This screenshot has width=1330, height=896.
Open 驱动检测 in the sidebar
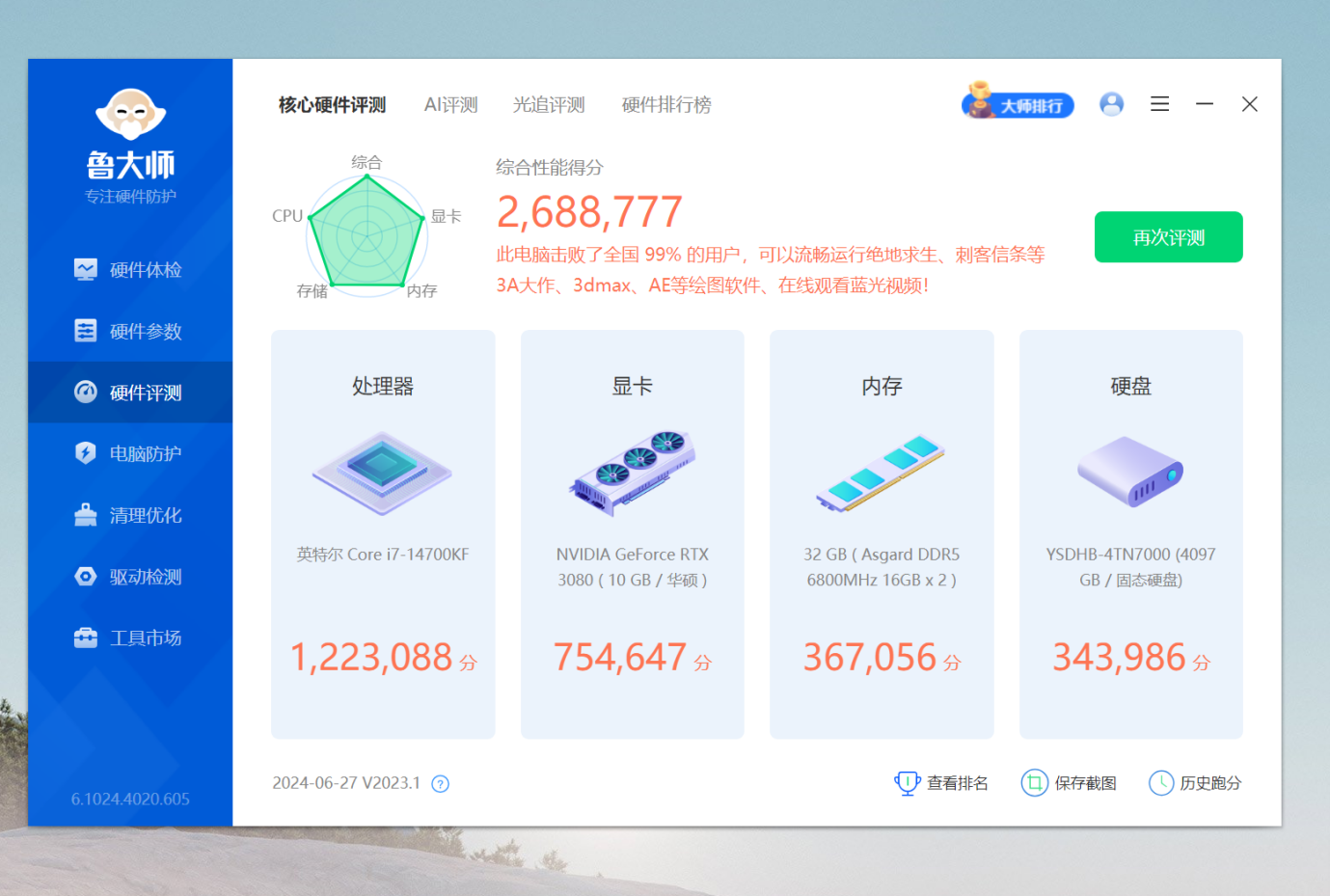130,577
